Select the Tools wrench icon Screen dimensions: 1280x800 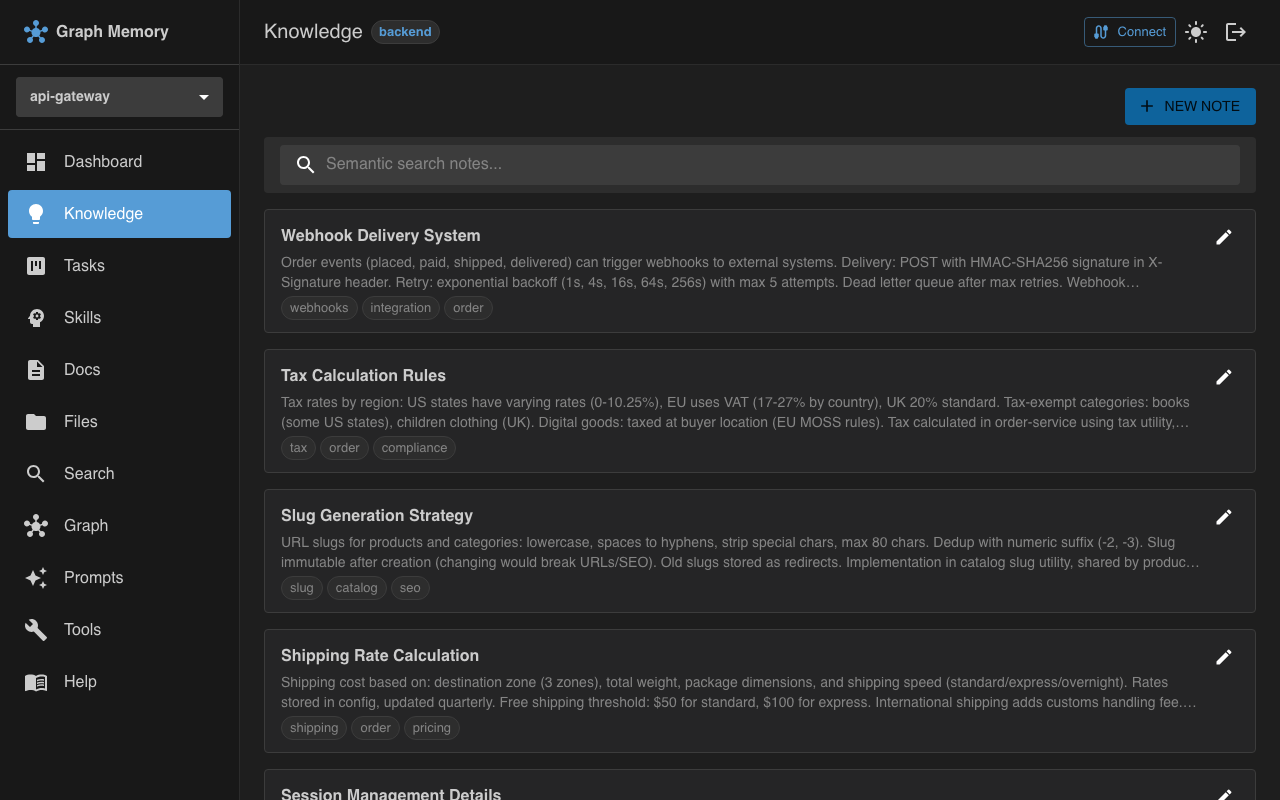(35, 629)
